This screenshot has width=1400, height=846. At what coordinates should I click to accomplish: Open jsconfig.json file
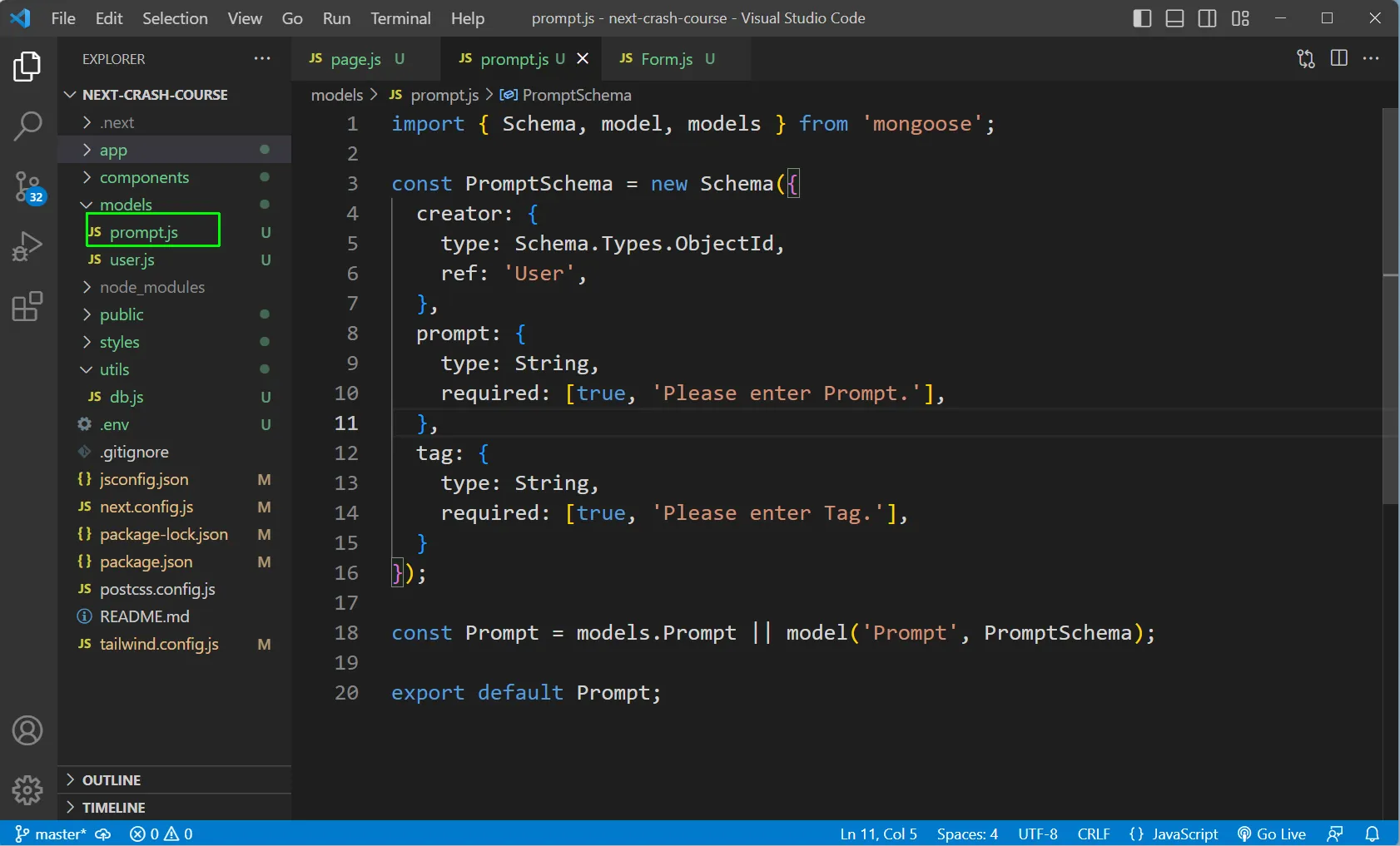pyautogui.click(x=175, y=479)
